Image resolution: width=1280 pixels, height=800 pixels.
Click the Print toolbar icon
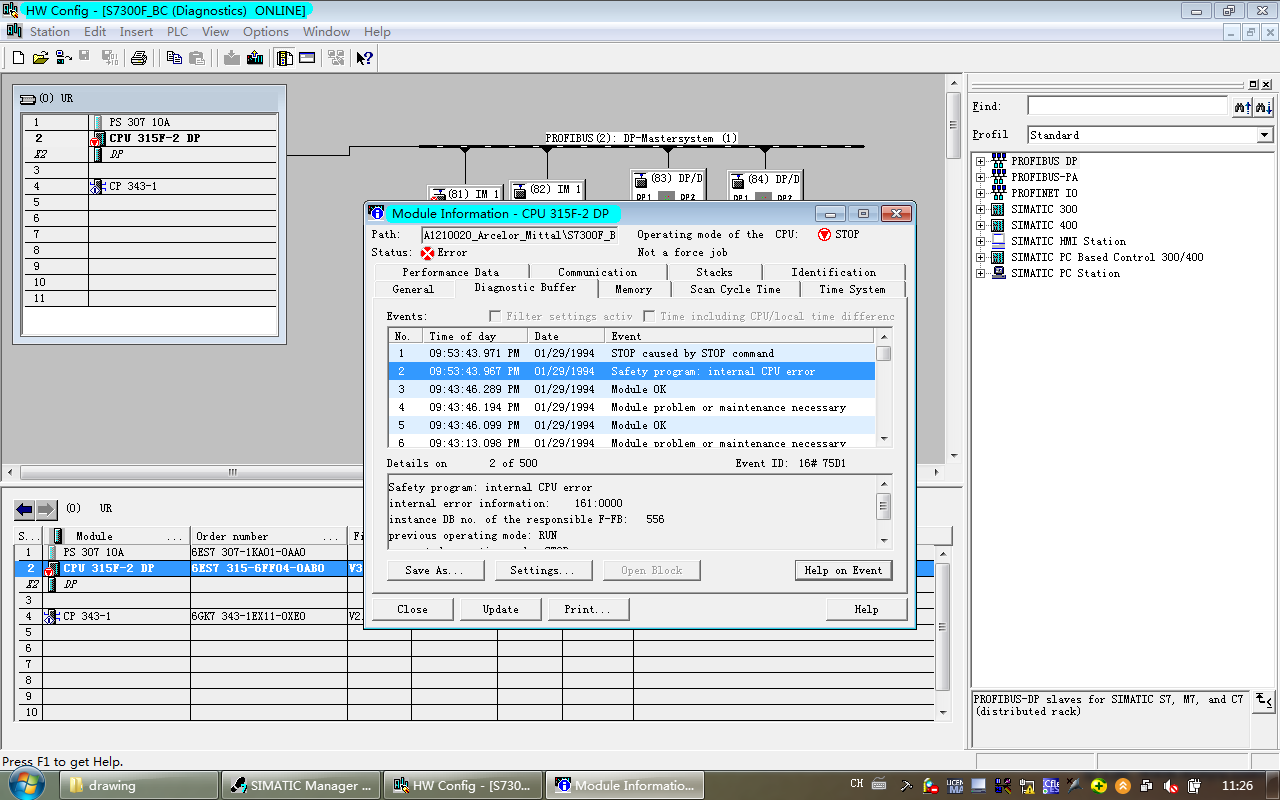pyautogui.click(x=139, y=58)
